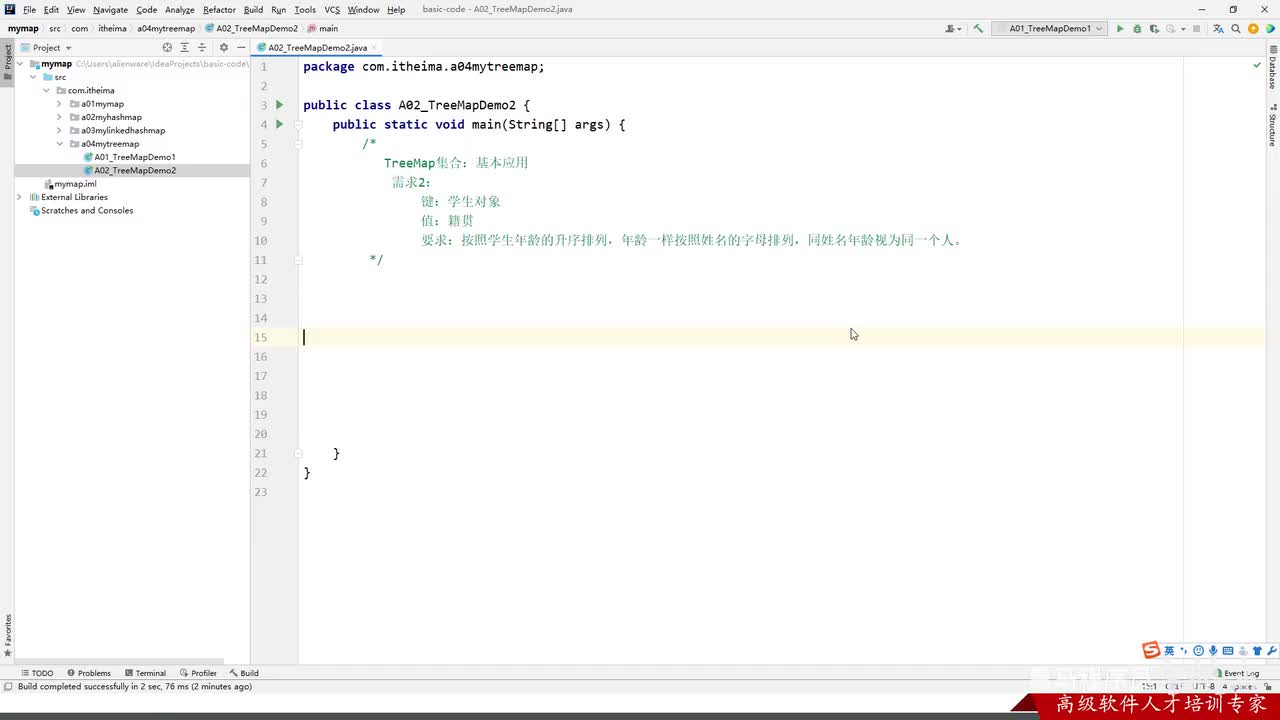The height and width of the screenshot is (720, 1280).
Task: Click the orange update icon in toolbar
Action: click(x=1253, y=29)
